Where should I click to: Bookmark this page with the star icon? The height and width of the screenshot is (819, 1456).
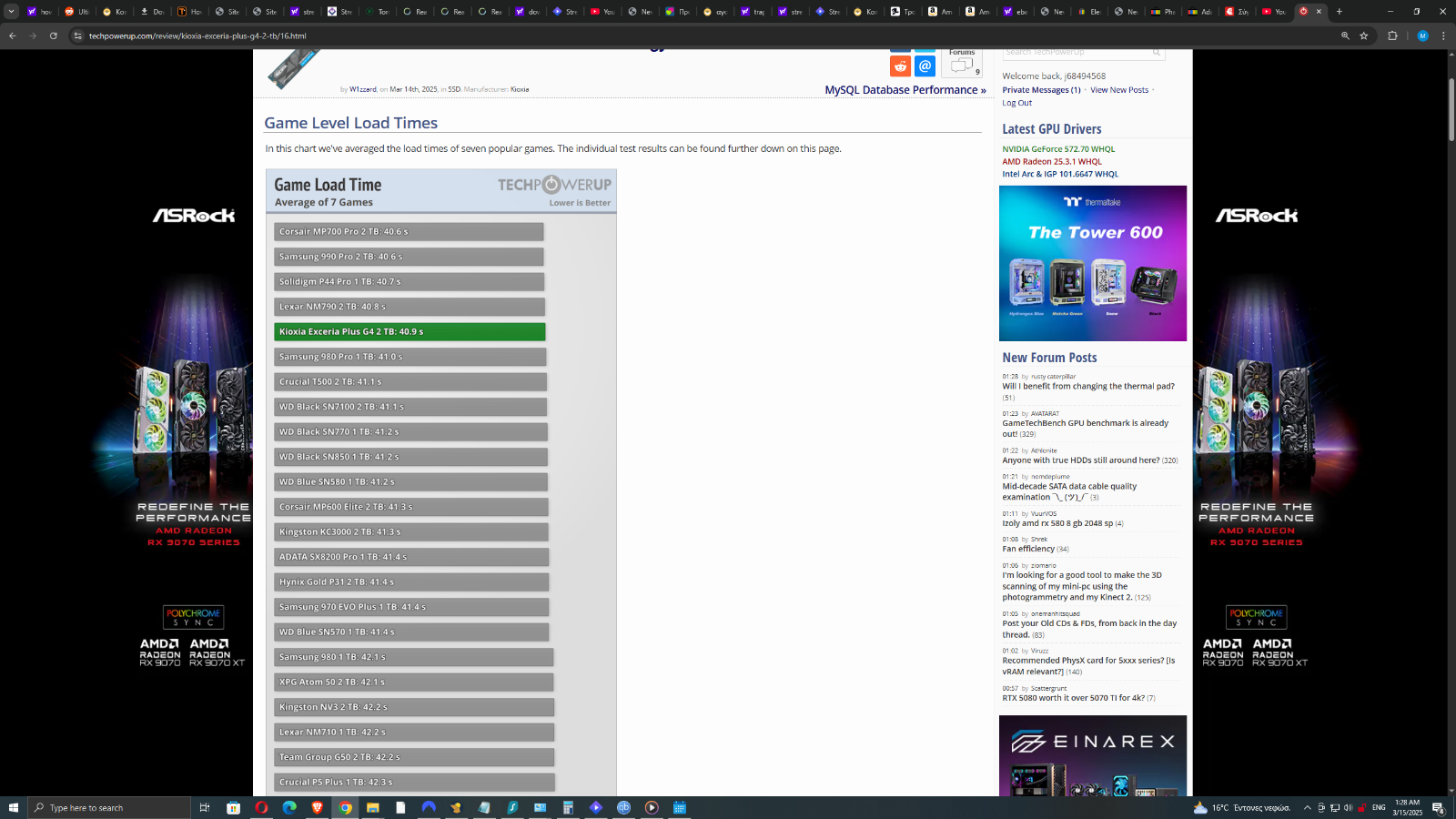click(x=1364, y=35)
